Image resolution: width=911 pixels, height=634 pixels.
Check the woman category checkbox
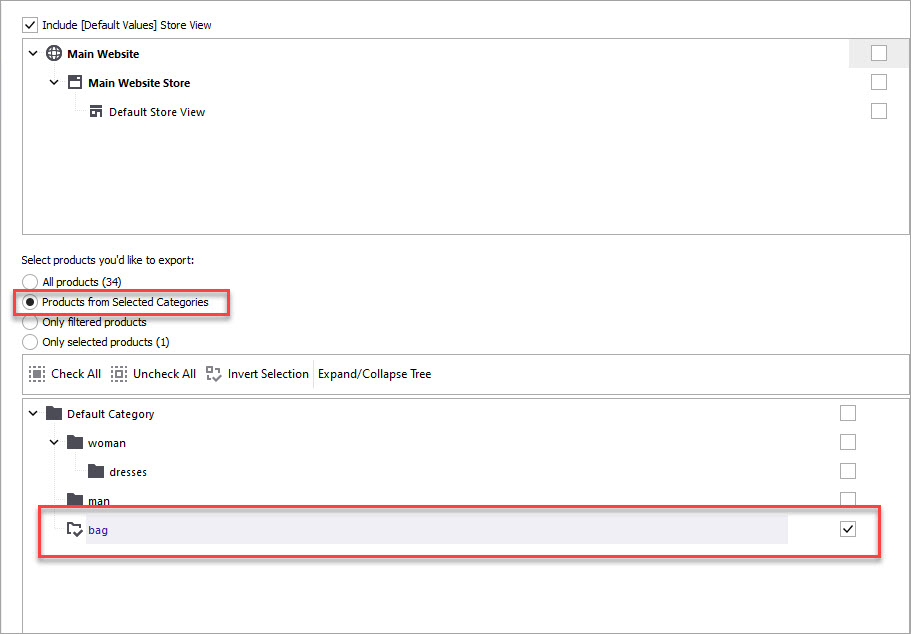coord(848,442)
